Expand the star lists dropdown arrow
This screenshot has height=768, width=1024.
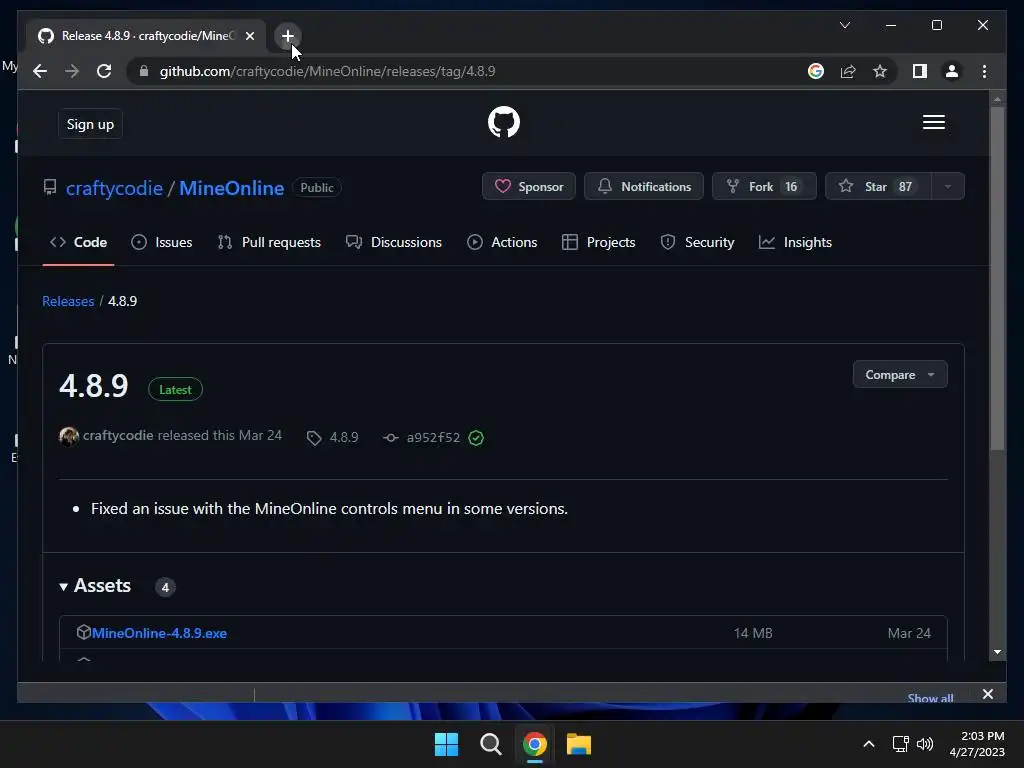click(x=948, y=186)
